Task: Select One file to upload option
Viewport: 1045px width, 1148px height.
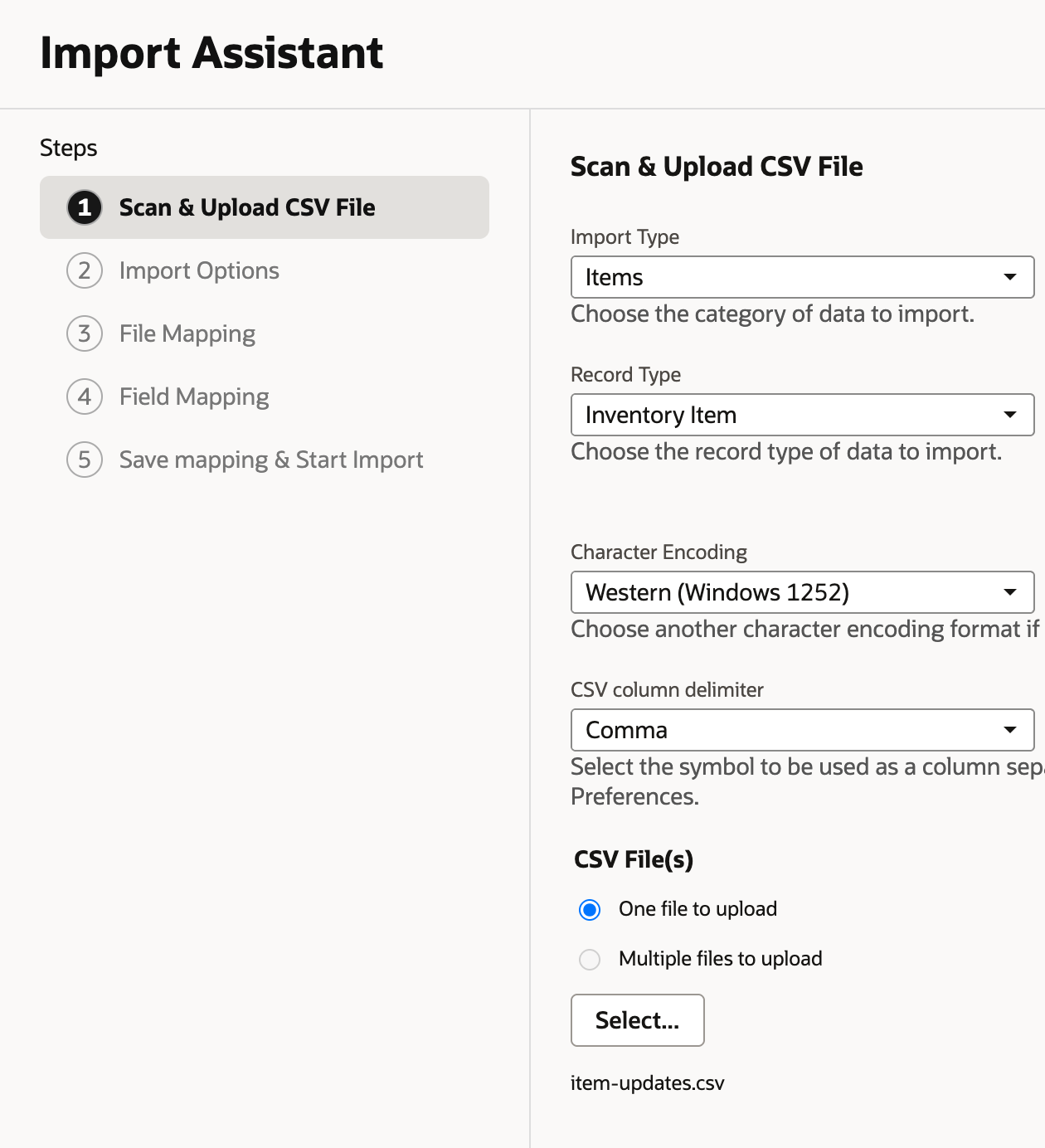Action: pos(590,910)
